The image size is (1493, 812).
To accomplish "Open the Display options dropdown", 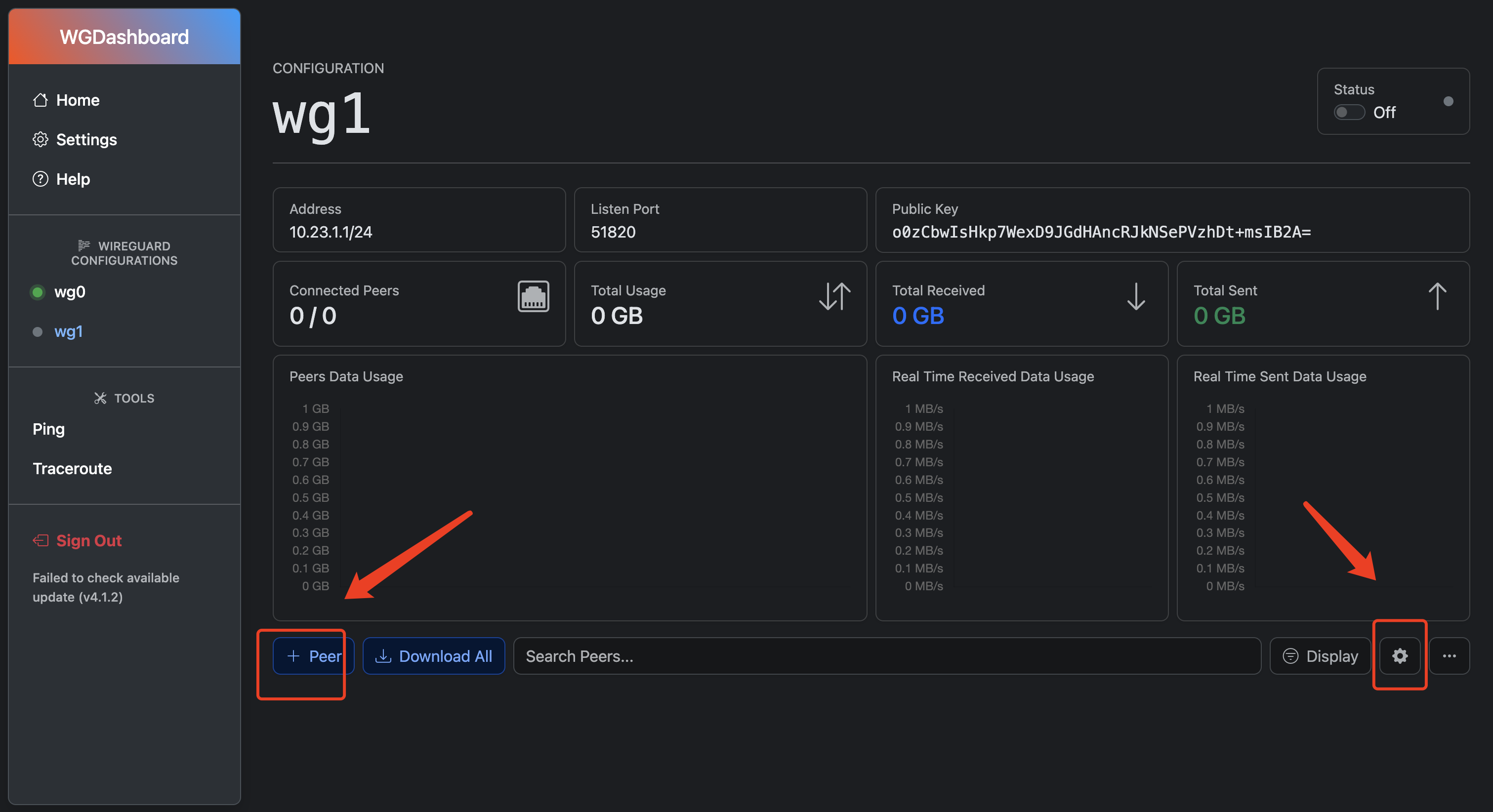I will (x=1320, y=656).
